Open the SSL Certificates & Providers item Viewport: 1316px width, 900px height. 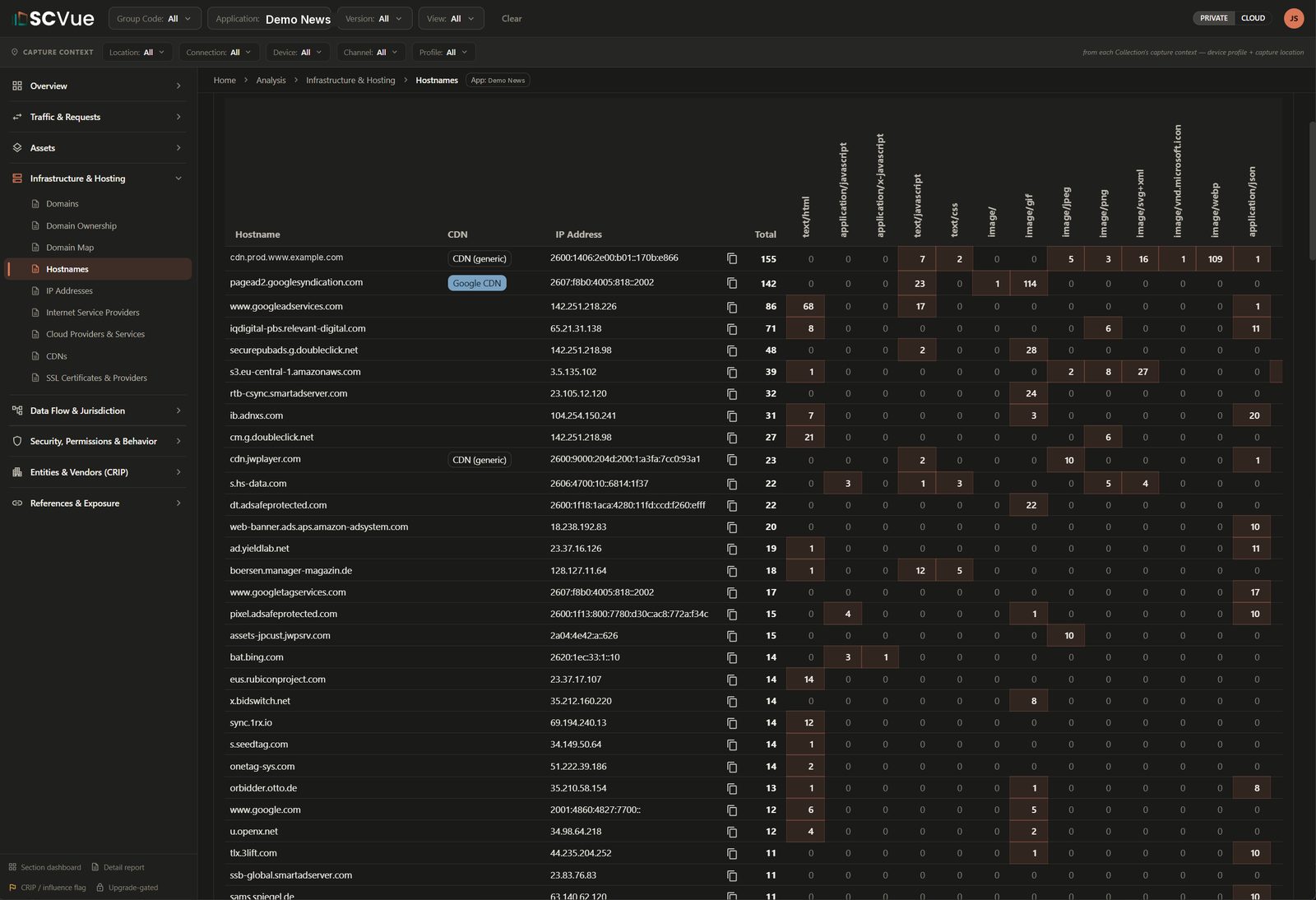coord(96,378)
